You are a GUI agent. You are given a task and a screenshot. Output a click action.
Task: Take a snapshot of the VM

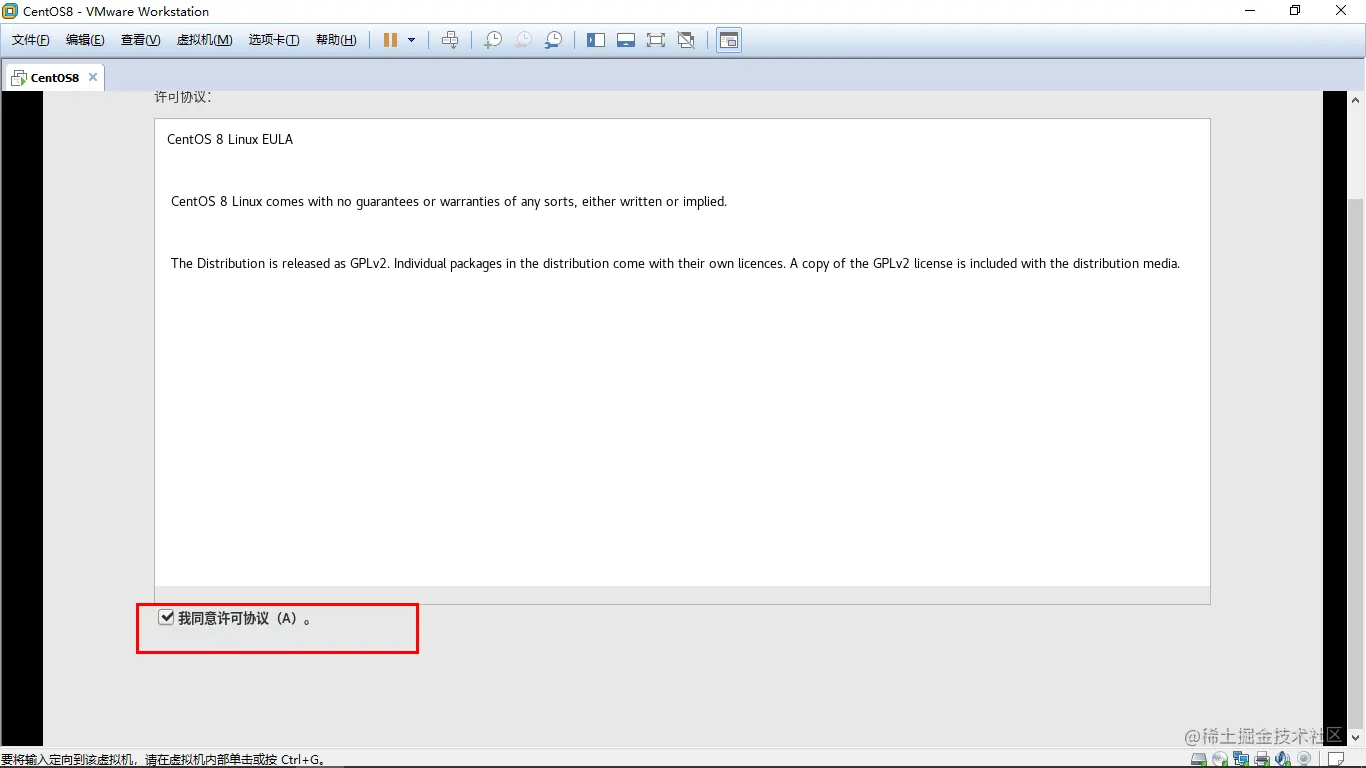pyautogui.click(x=493, y=40)
